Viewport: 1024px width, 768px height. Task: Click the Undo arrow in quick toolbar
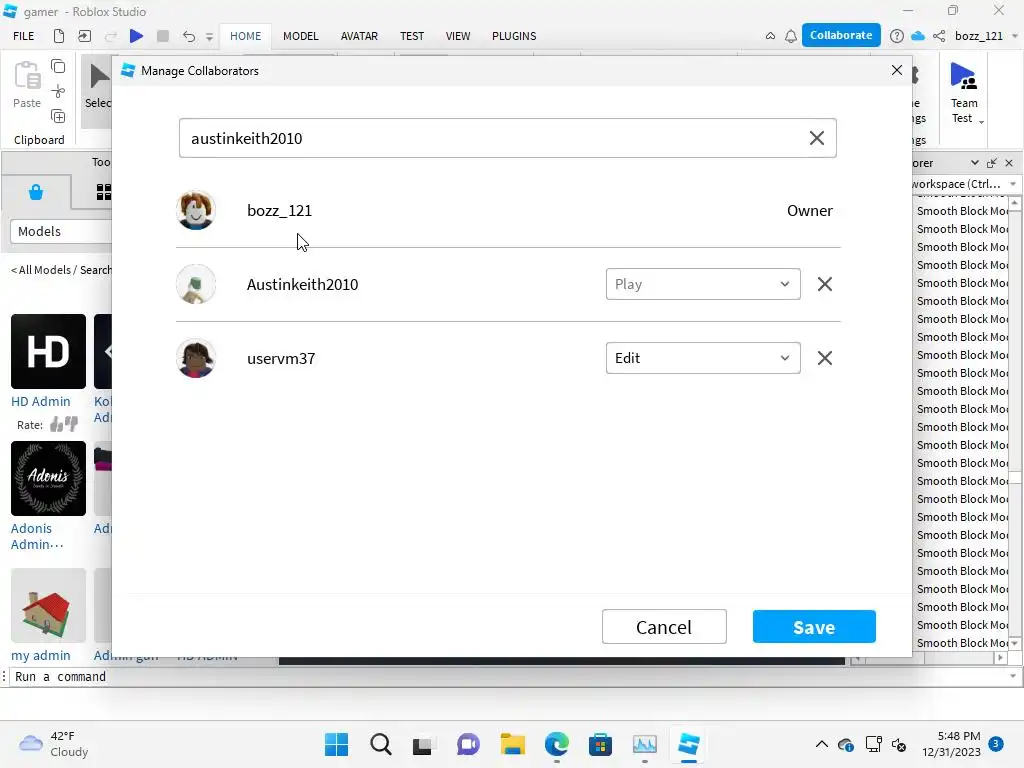[189, 36]
